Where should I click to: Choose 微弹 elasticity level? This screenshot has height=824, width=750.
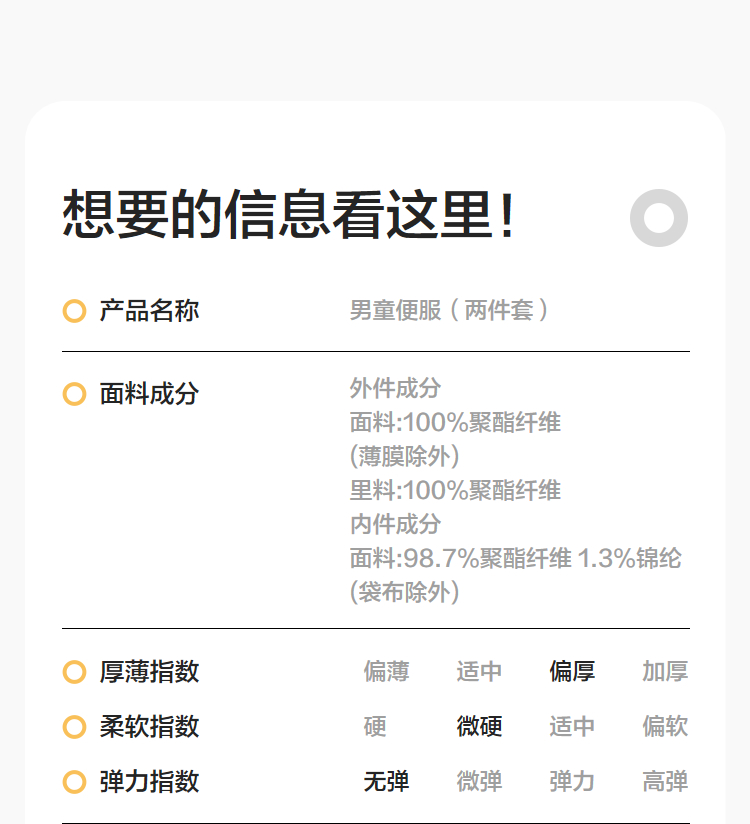click(479, 782)
